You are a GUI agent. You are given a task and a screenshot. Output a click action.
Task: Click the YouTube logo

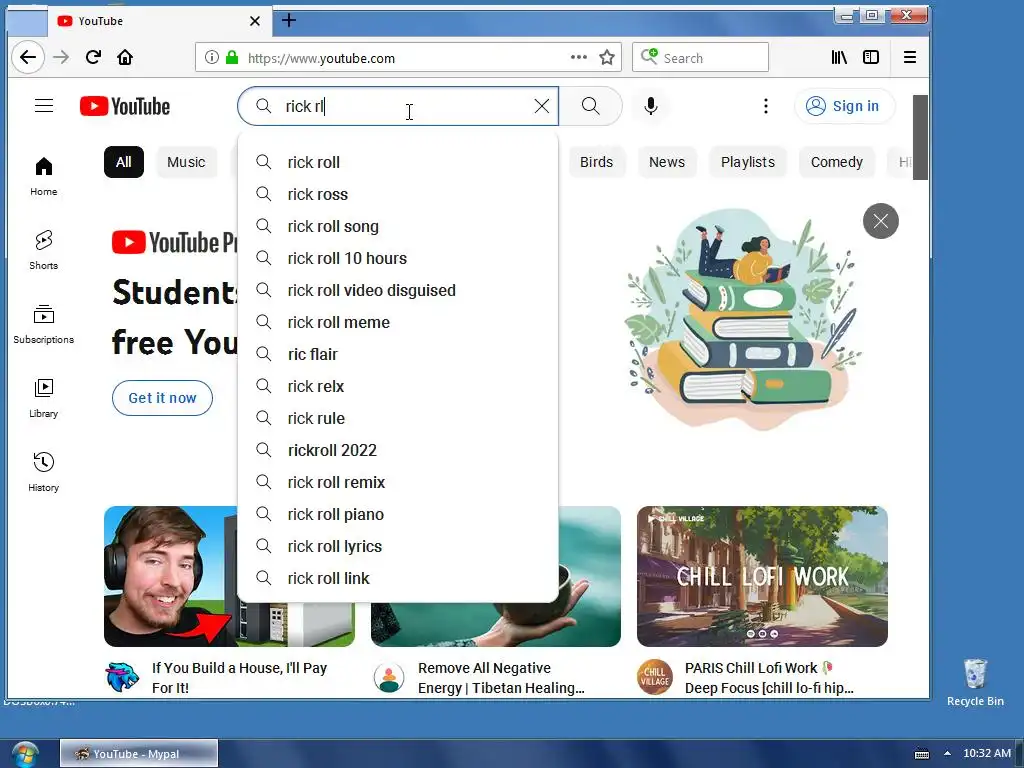(125, 106)
